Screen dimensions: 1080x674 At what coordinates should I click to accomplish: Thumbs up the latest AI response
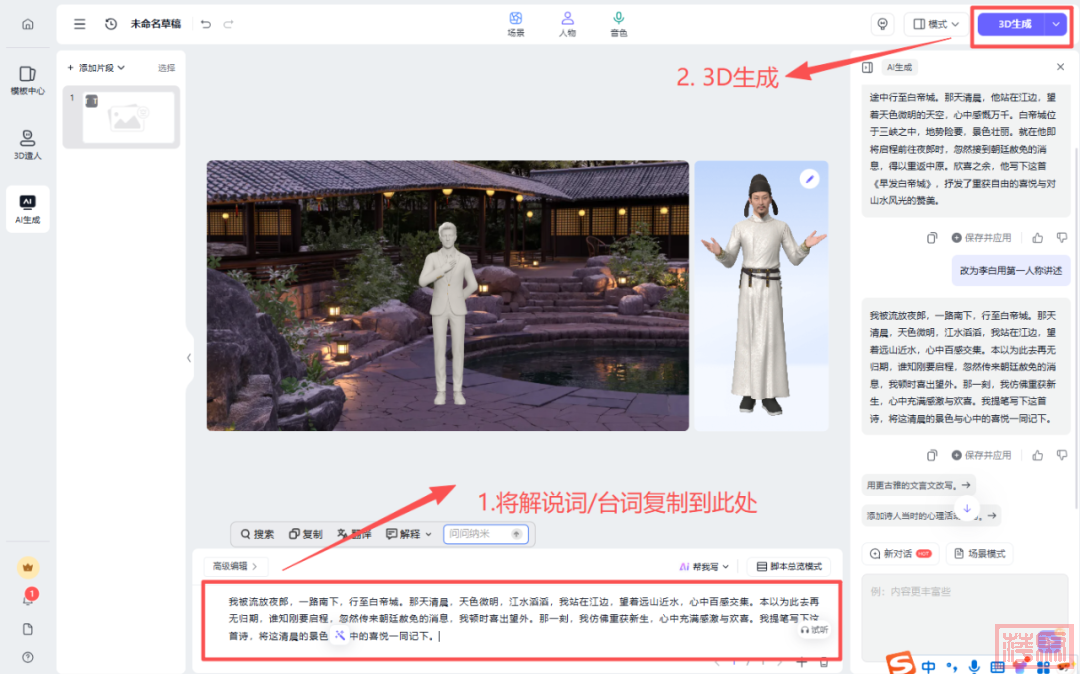coord(1037,455)
